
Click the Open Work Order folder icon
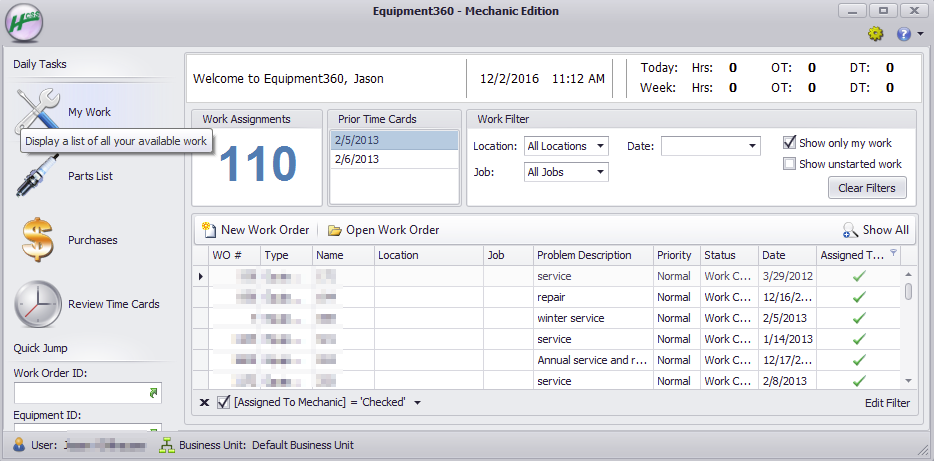pos(335,230)
